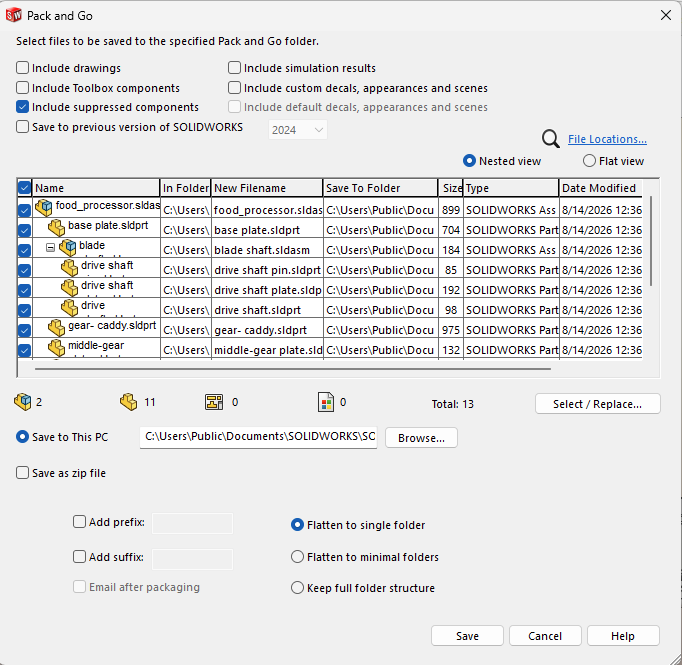Click the Type column header
Image resolution: width=682 pixels, height=665 pixels.
(511, 188)
